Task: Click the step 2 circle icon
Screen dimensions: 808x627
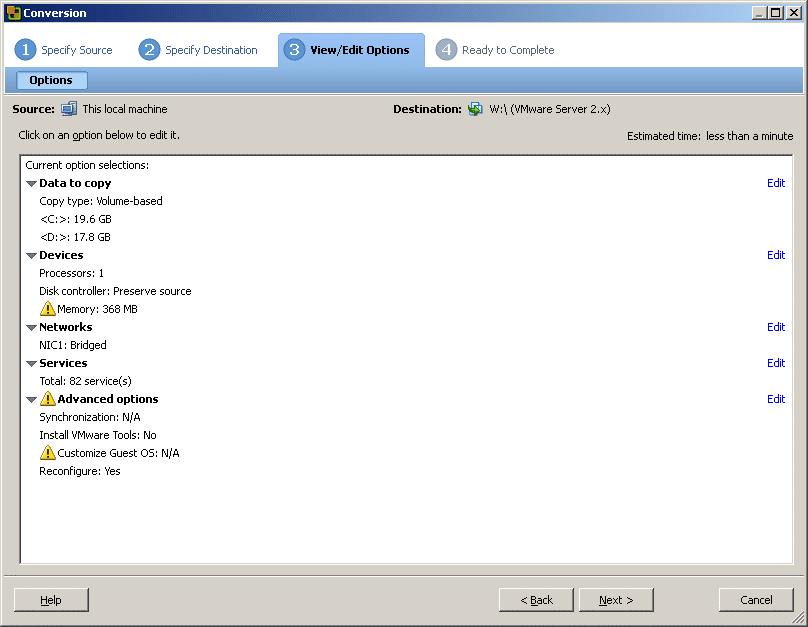Action: coord(149,50)
